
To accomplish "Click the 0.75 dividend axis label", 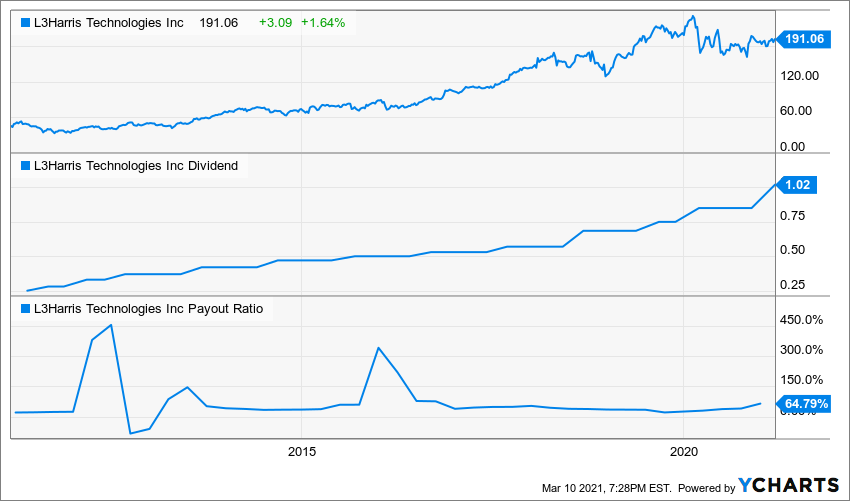I will [x=793, y=216].
